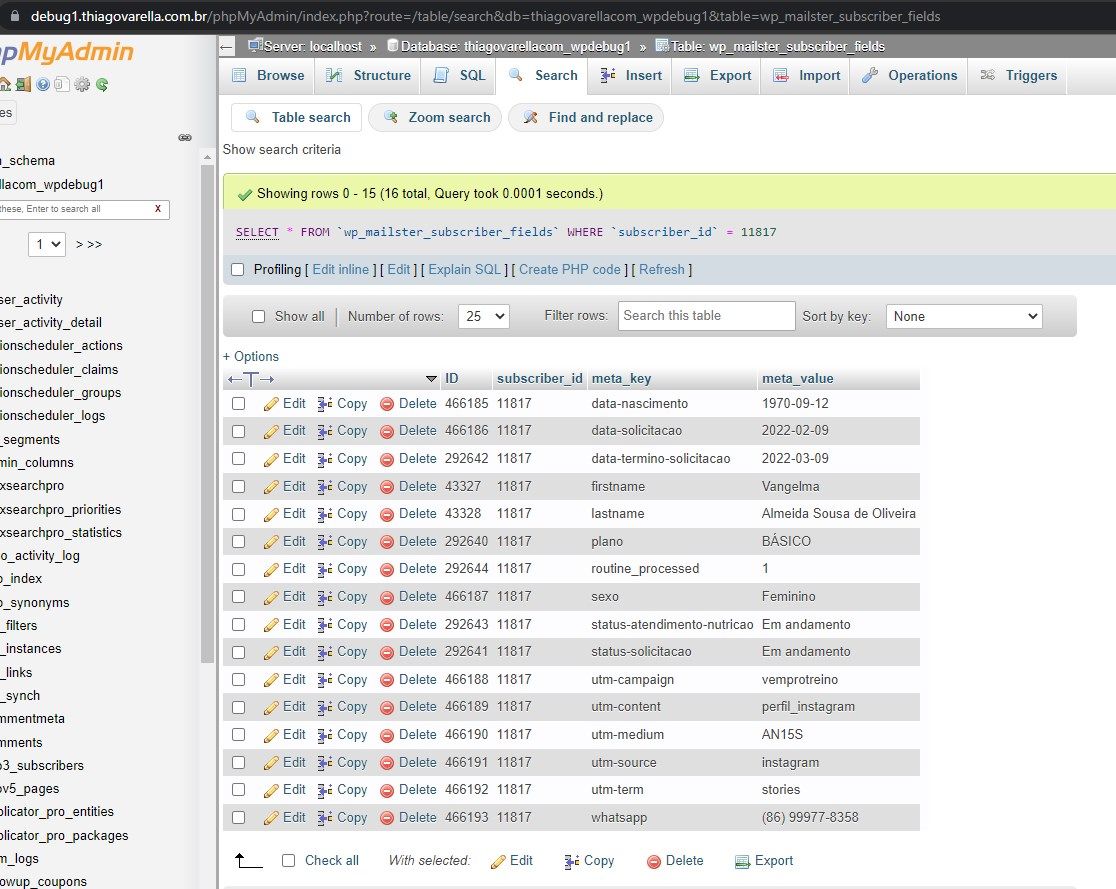Image resolution: width=1116 pixels, height=889 pixels.
Task: Open the Operations tab
Action: tap(909, 75)
